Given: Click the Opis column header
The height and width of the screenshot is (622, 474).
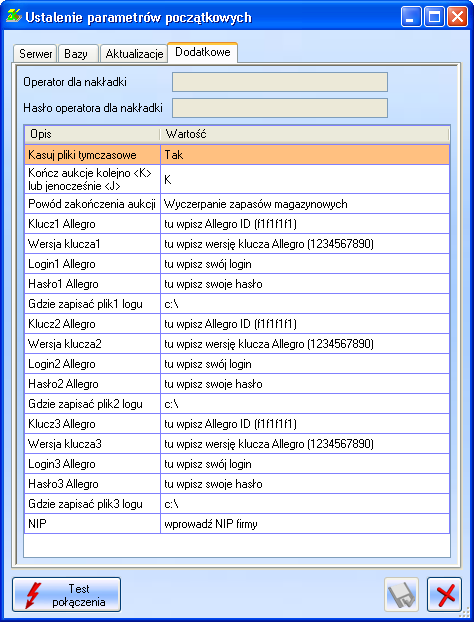Looking at the screenshot, I should [92, 134].
